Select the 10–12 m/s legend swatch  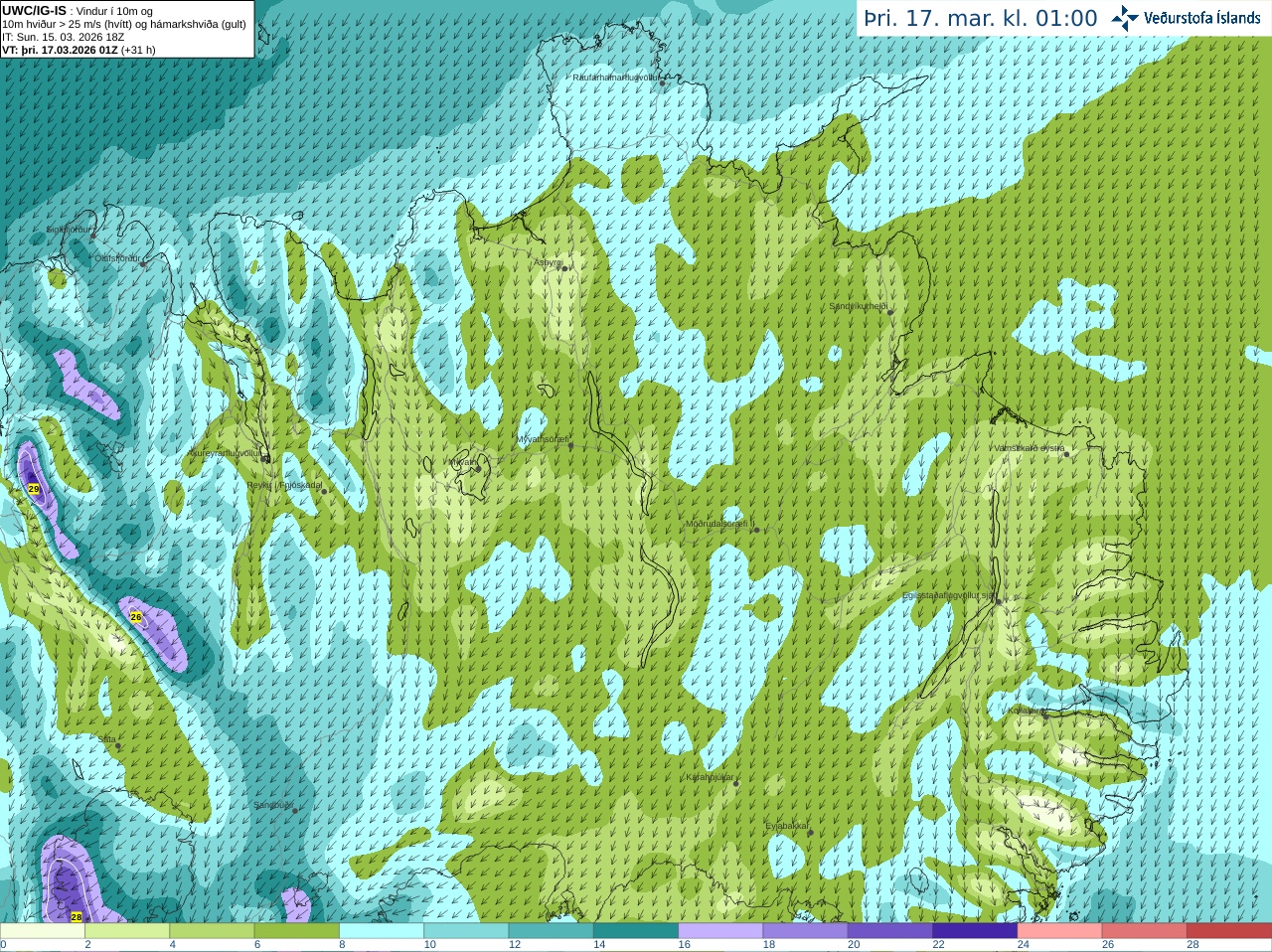466,931
